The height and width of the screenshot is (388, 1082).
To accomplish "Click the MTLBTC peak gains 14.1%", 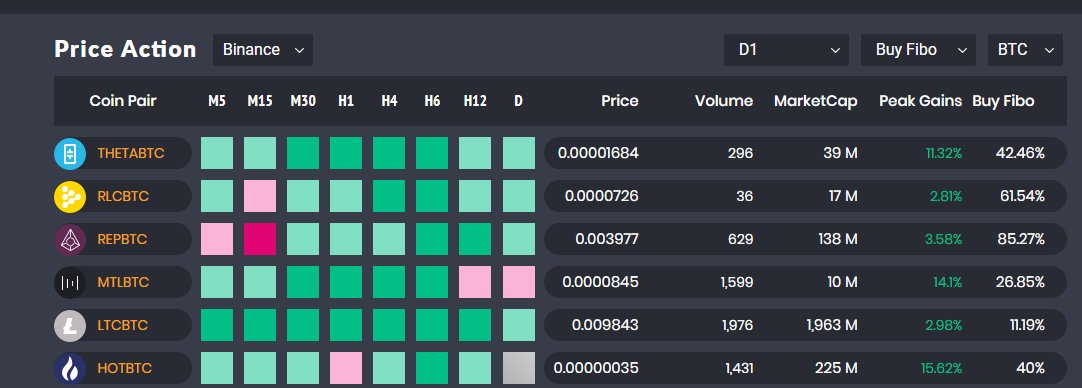I will pos(946,282).
